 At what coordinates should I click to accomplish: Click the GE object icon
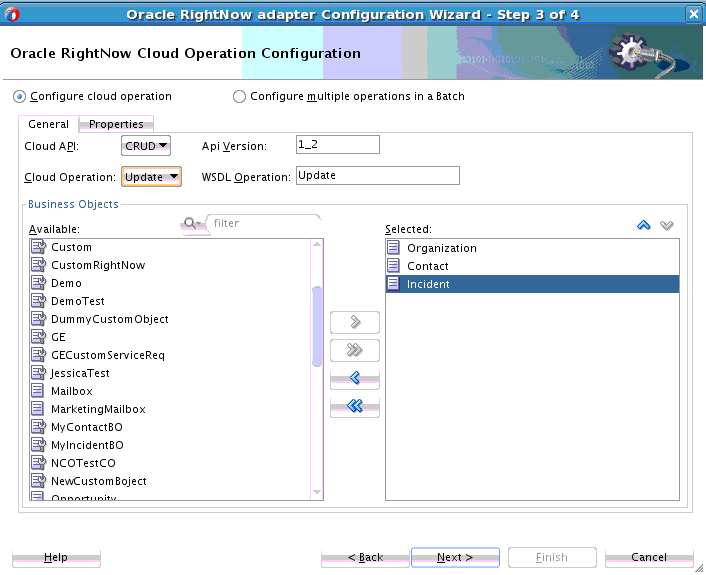(38, 337)
